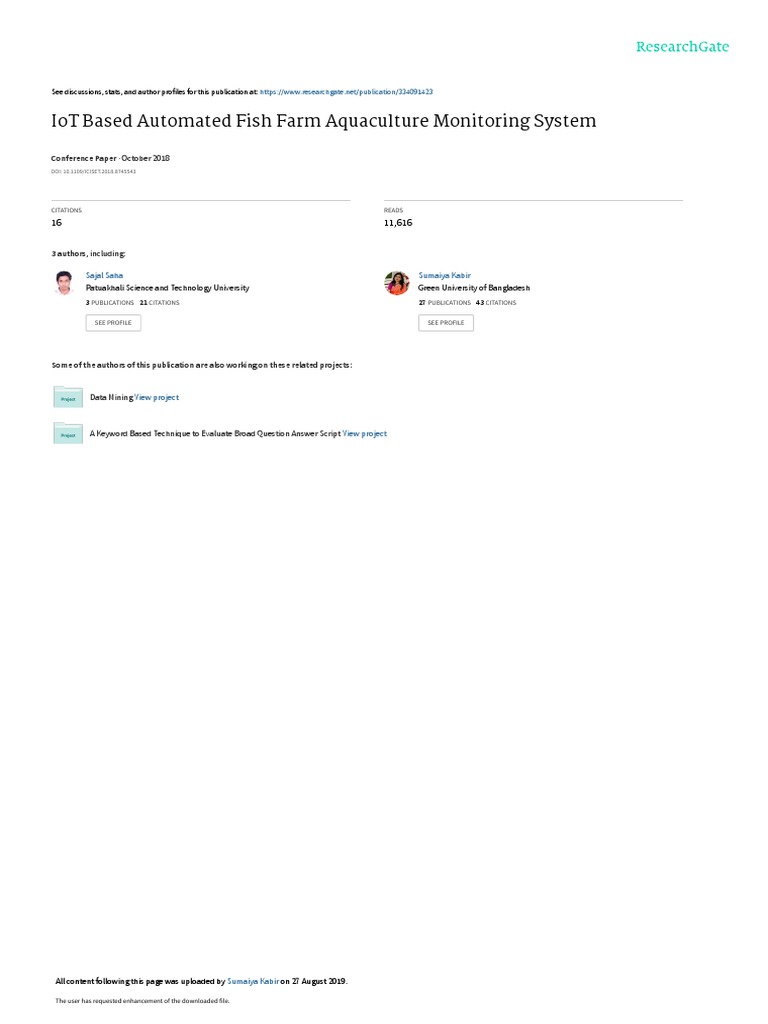Image resolution: width=768 pixels, height=1024 pixels.
Task: Open View project link for Data Mining
Action: 157,397
